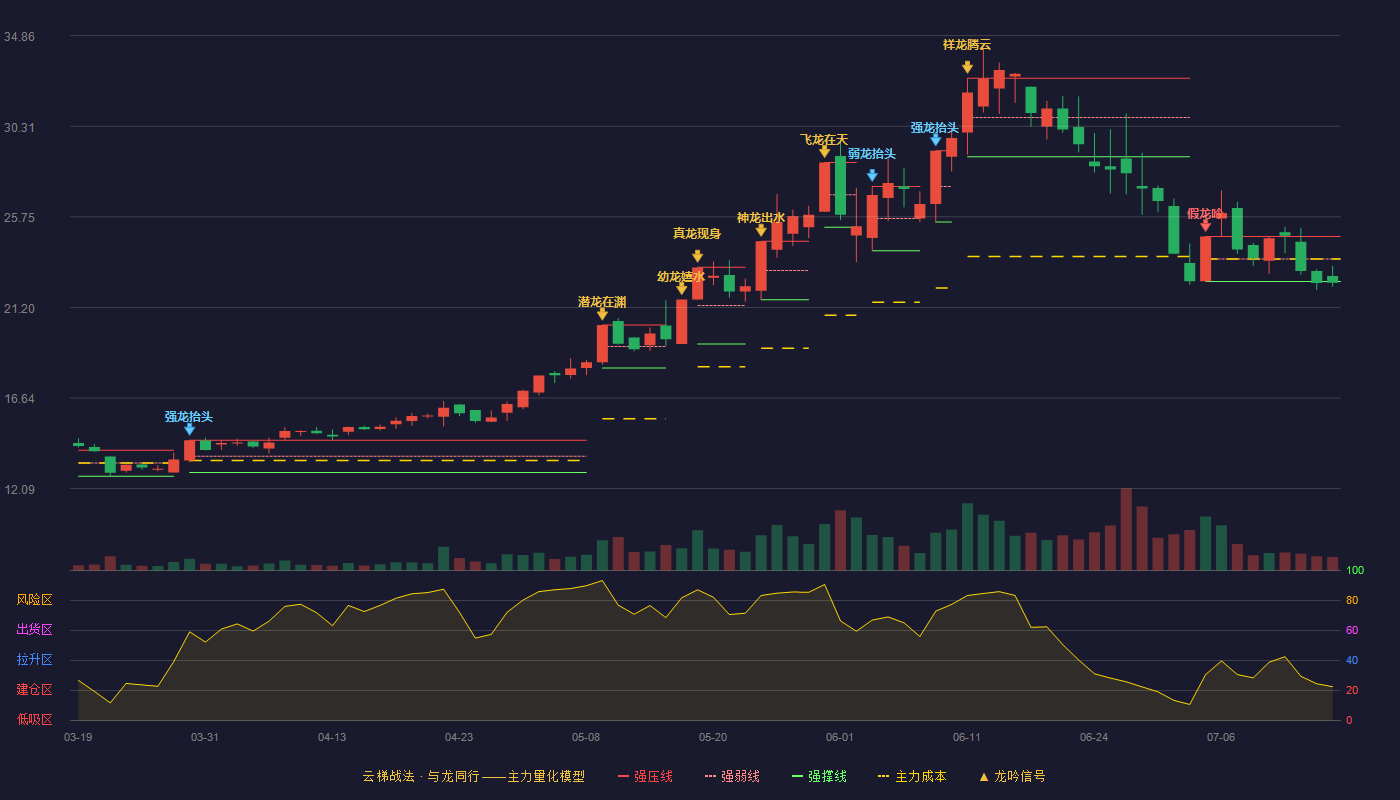
Task: Click the 04-13 date label
Action: point(332,737)
